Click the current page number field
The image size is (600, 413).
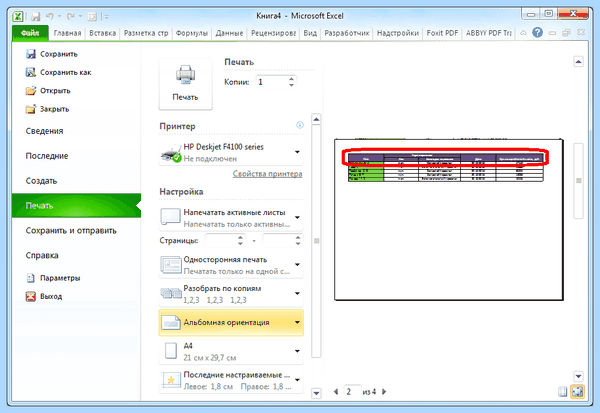[x=352, y=392]
